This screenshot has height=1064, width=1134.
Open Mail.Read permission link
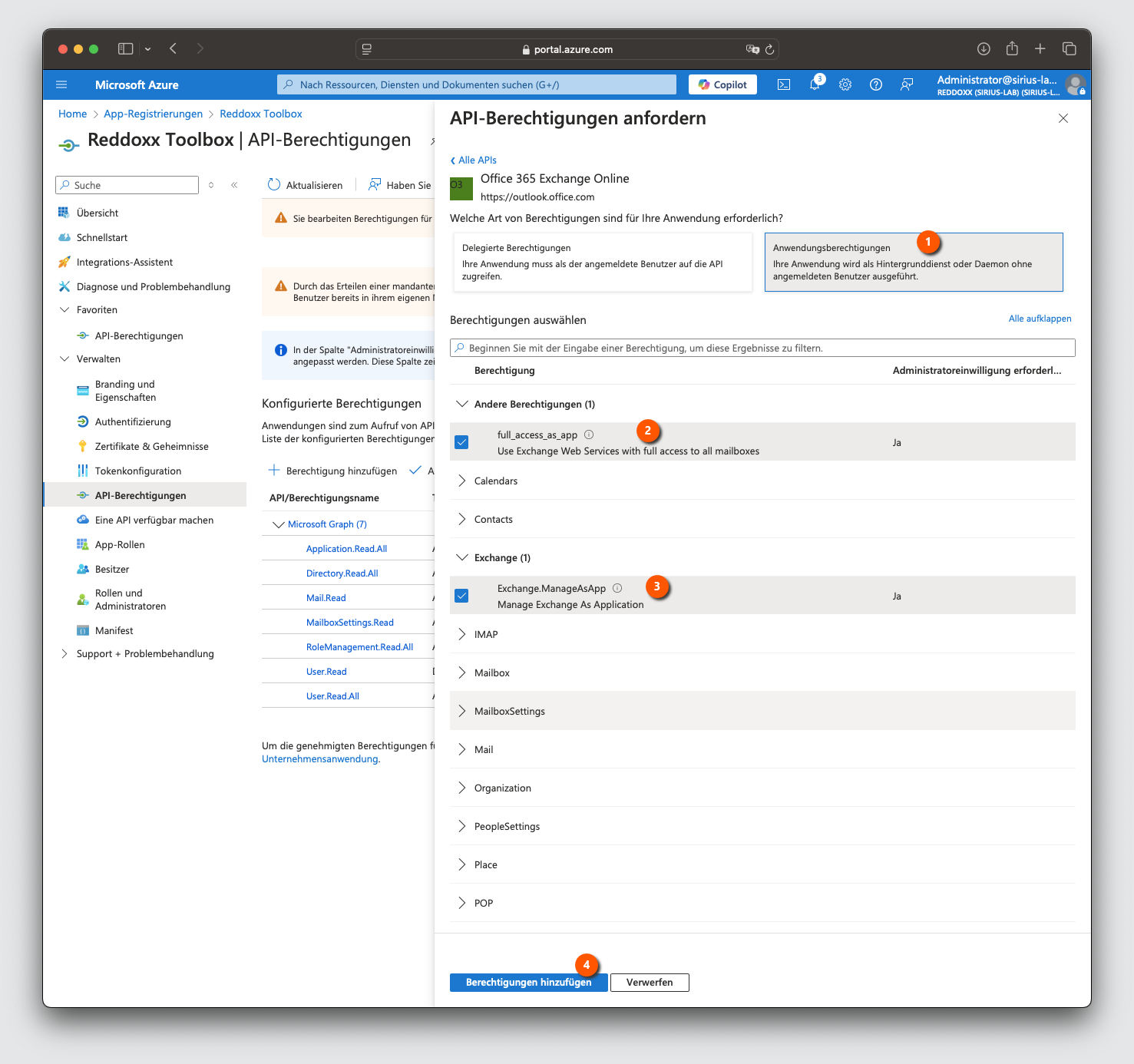tap(326, 598)
